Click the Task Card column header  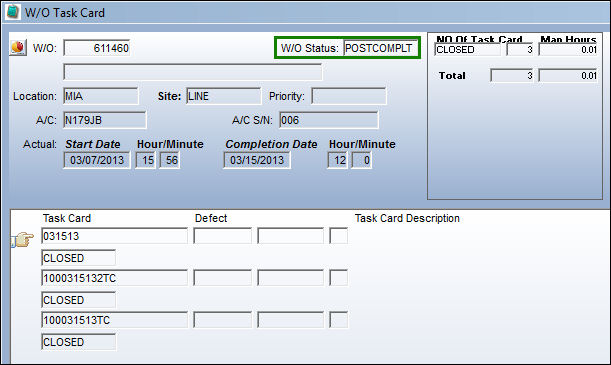click(x=67, y=218)
